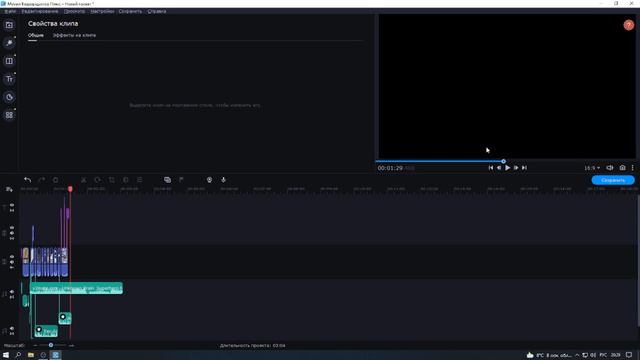Open the file import panel icon
The width and height of the screenshot is (640, 360).
click(x=9, y=25)
